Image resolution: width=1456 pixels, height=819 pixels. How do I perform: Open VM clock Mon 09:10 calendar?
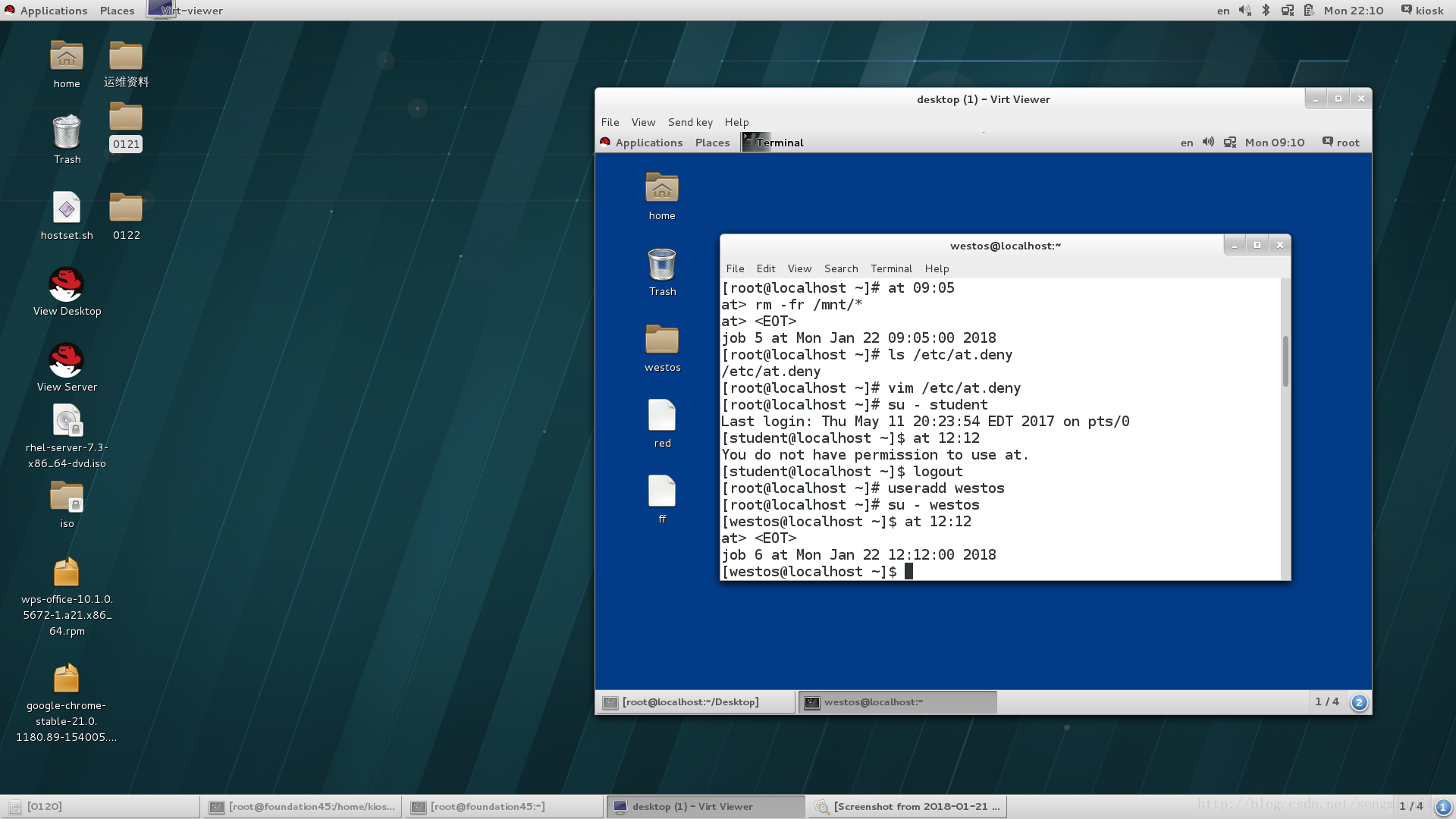click(x=1275, y=143)
